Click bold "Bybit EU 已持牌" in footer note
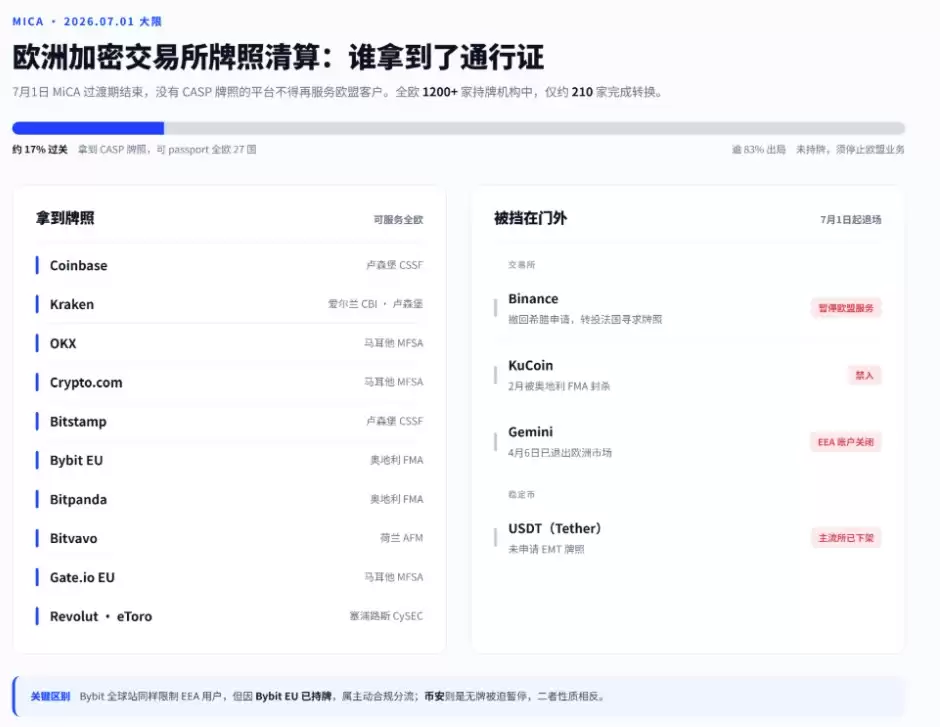Screen dimensions: 940x727 293,696
